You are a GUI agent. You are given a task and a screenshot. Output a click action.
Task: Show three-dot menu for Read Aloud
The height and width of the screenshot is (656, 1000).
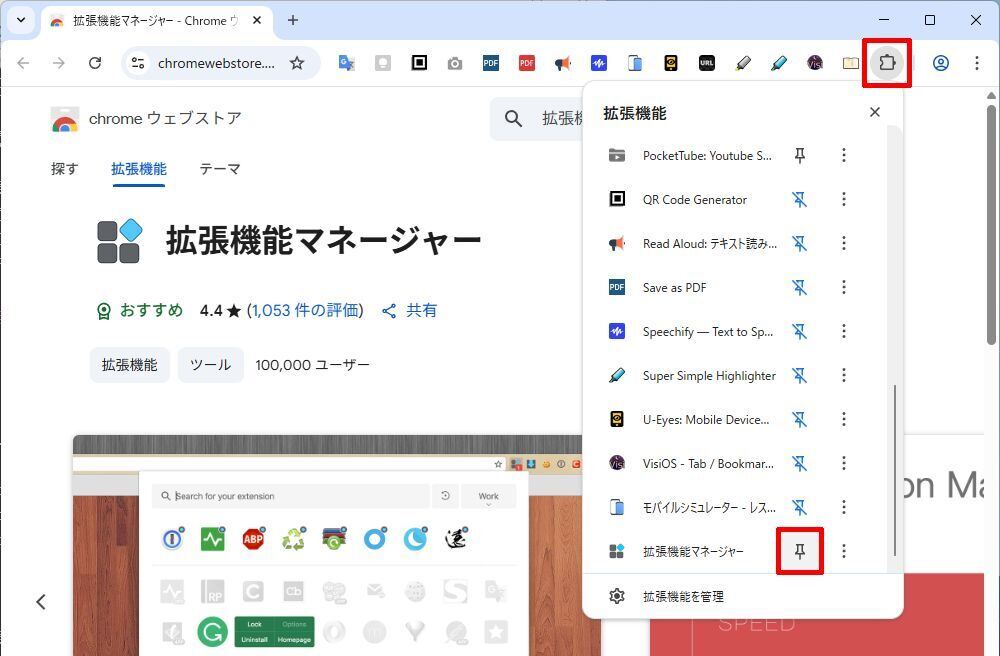[844, 244]
